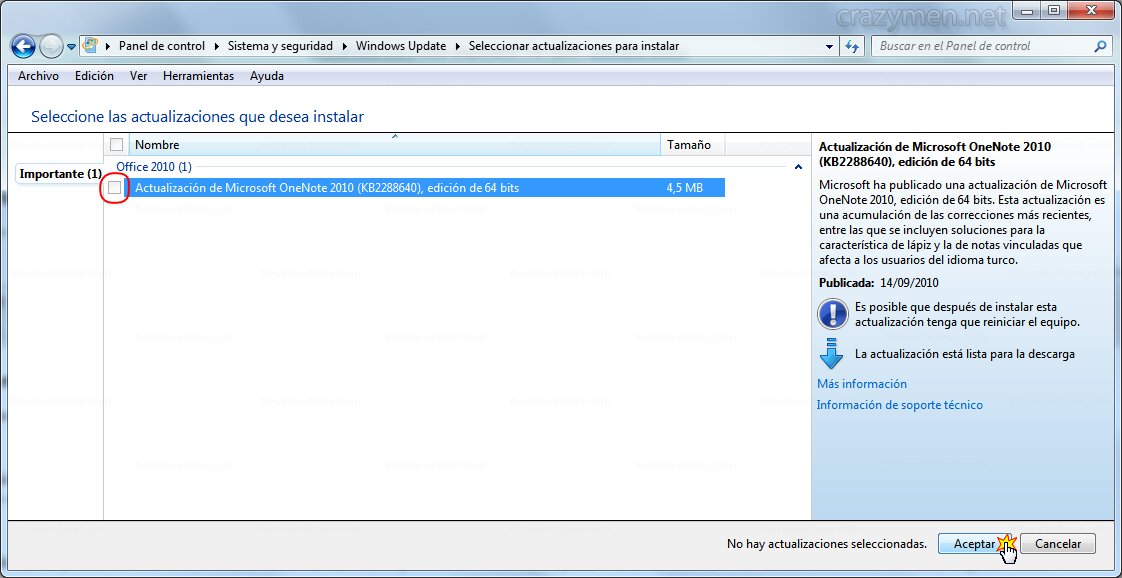Click the Aceptar button
The height and width of the screenshot is (578, 1122).
click(974, 544)
